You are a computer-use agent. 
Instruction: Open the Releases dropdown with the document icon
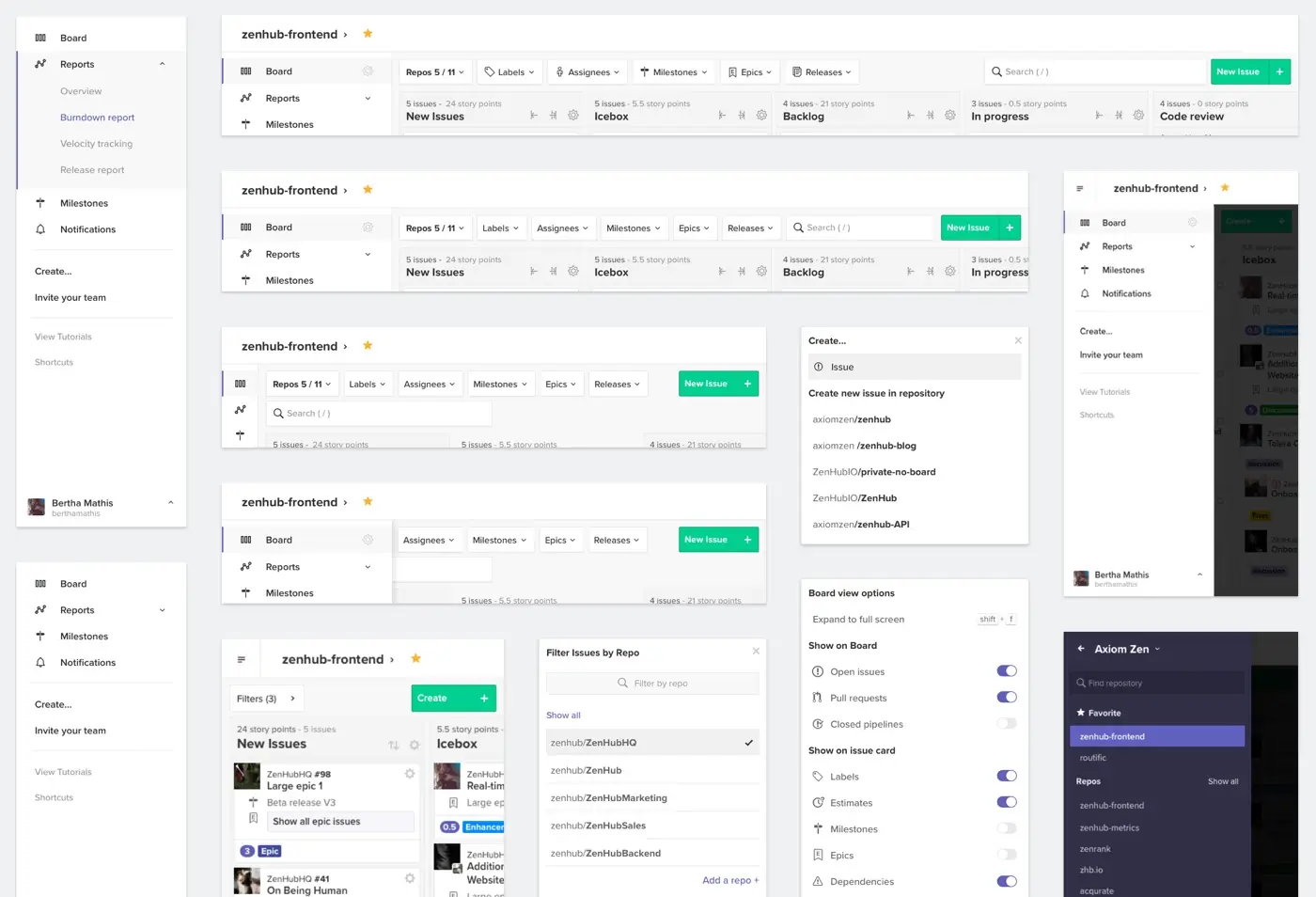(x=822, y=71)
